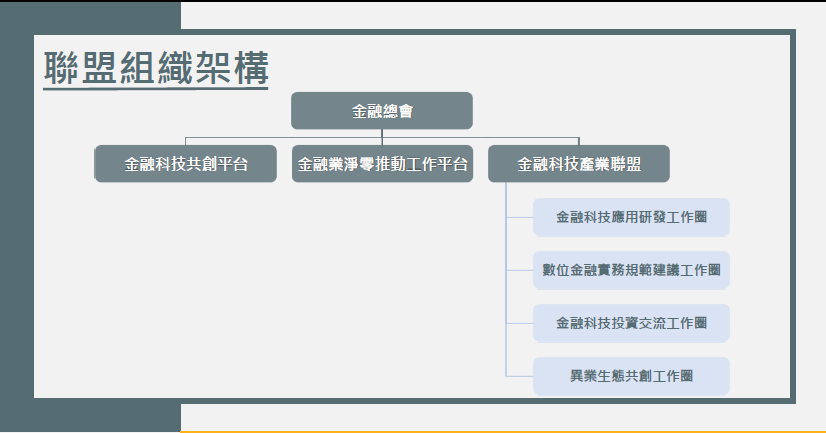Select the 金融總會 top box
Screen dimensions: 826x433
tap(382, 111)
